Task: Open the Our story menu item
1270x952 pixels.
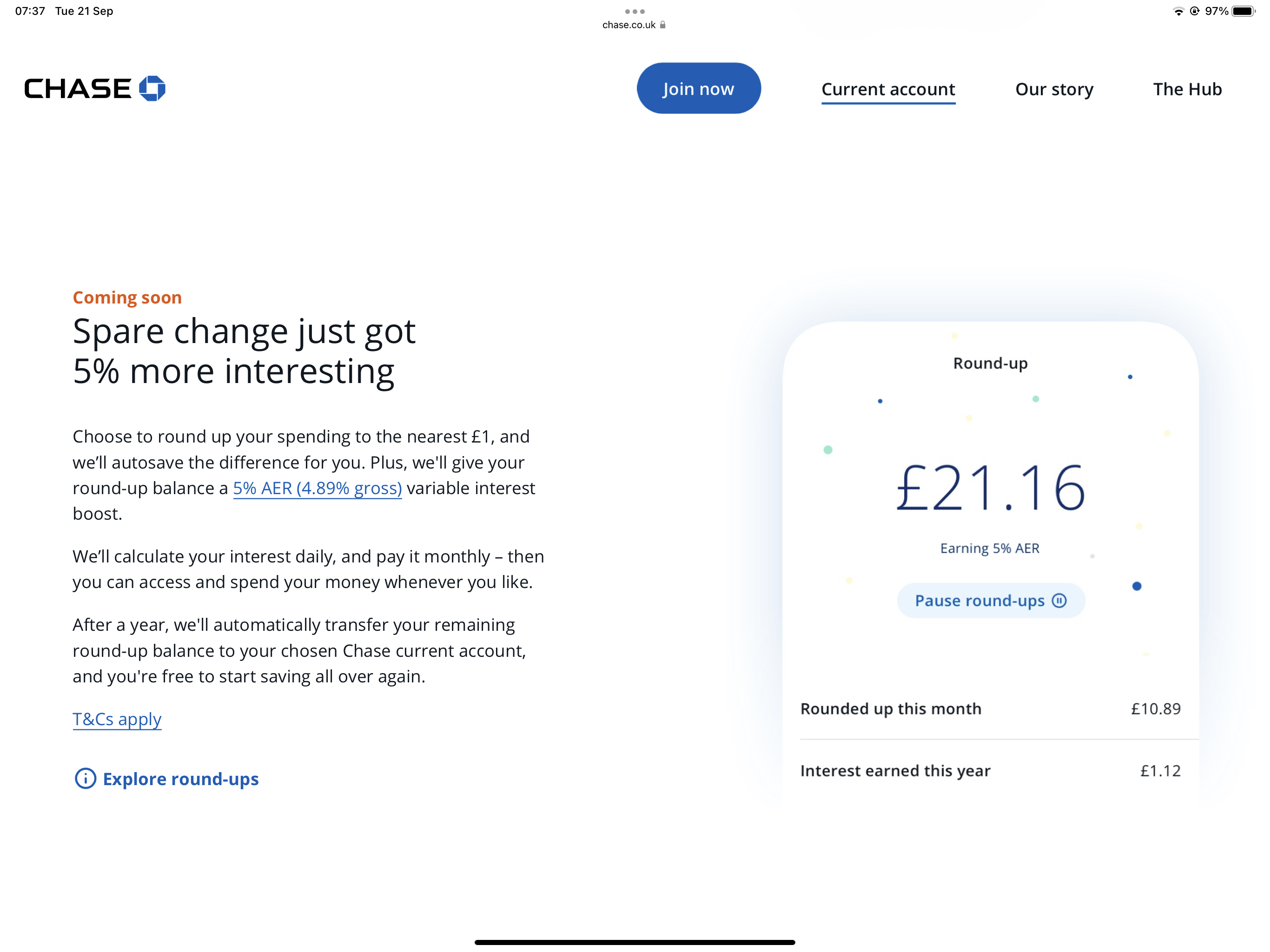Action: point(1054,90)
